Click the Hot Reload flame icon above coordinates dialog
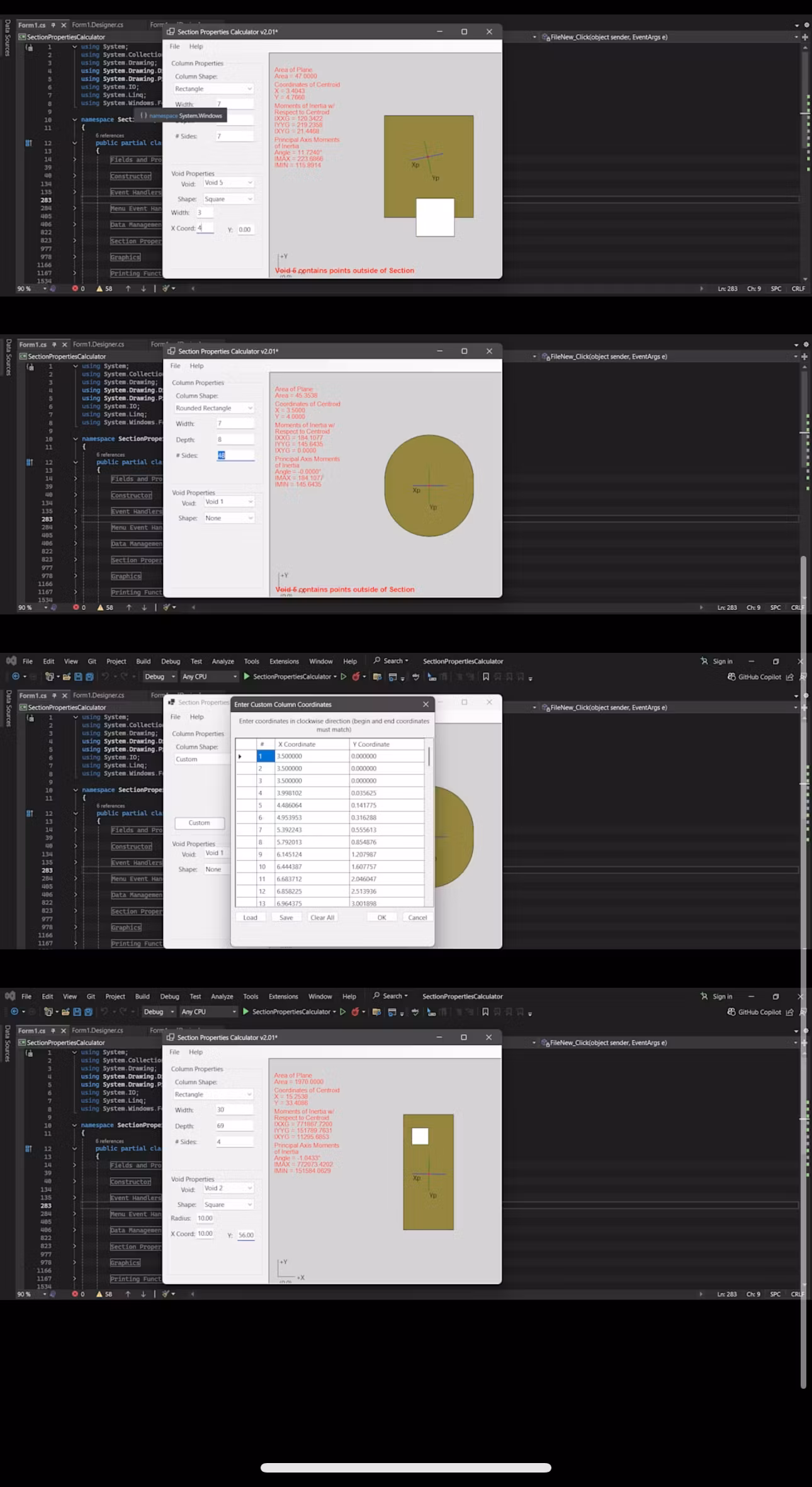The height and width of the screenshot is (1487, 812). pos(356,677)
